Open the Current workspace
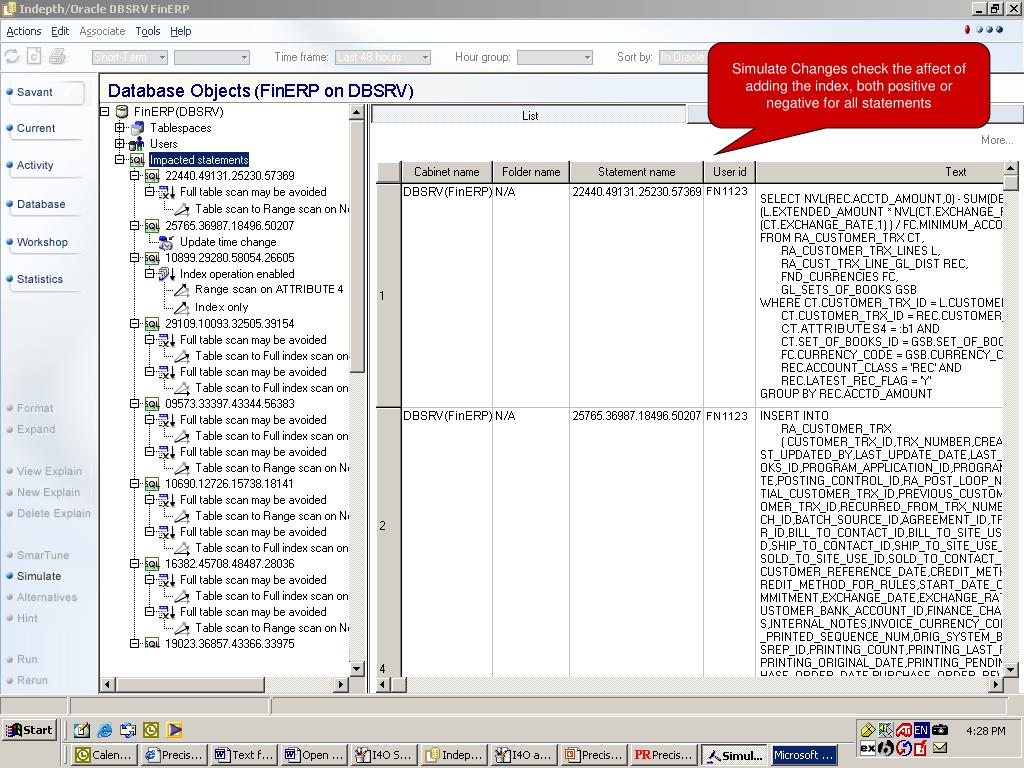The height and width of the screenshot is (768, 1024). point(44,129)
